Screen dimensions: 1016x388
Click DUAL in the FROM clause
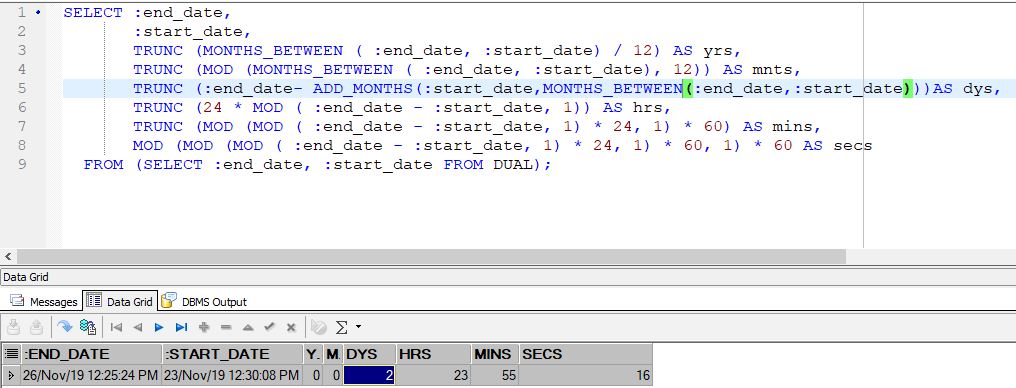513,165
